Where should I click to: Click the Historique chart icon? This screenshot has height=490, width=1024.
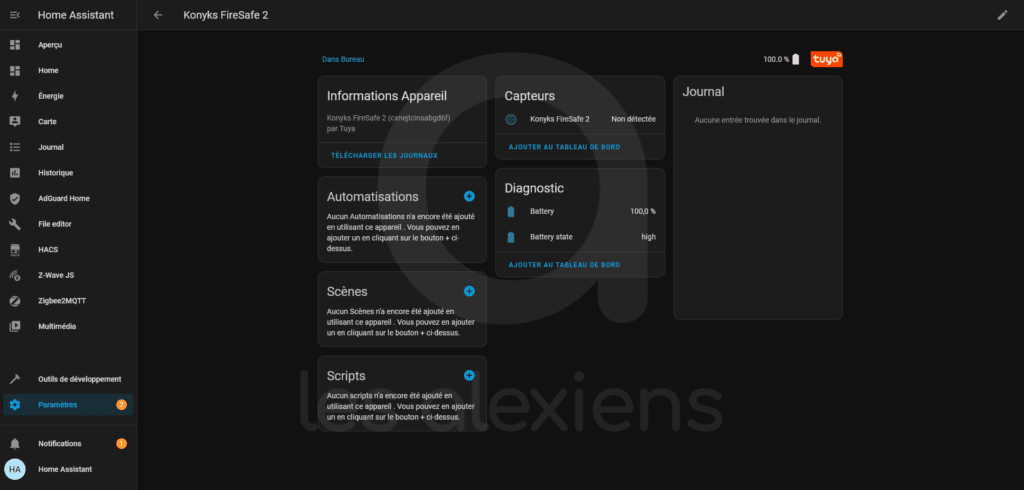15,172
